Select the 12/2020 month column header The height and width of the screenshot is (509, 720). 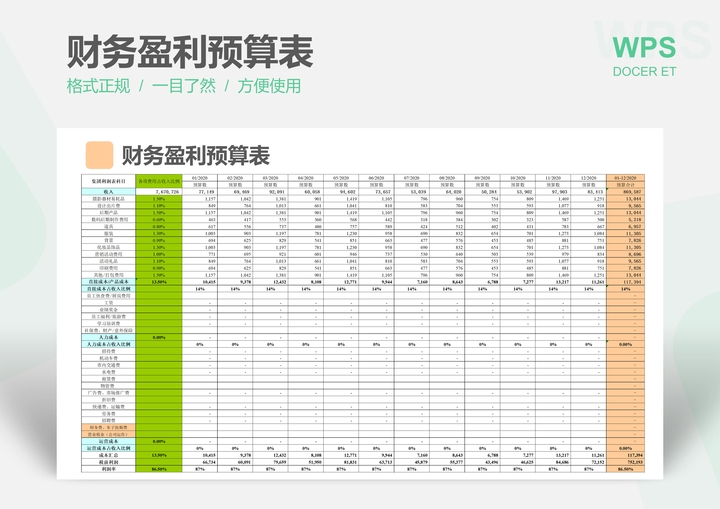[x=589, y=177]
